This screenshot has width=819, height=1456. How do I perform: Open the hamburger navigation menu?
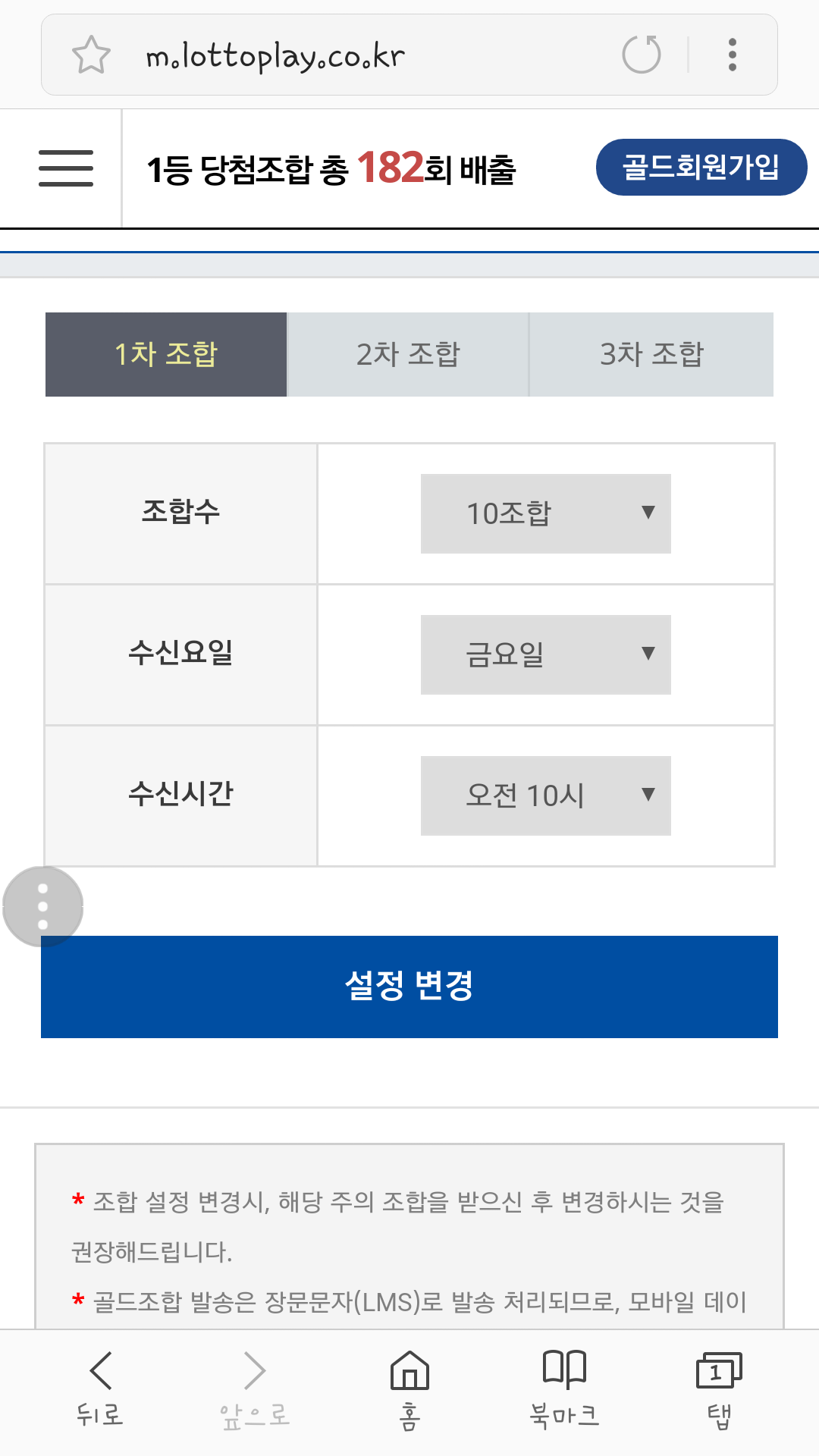(66, 168)
